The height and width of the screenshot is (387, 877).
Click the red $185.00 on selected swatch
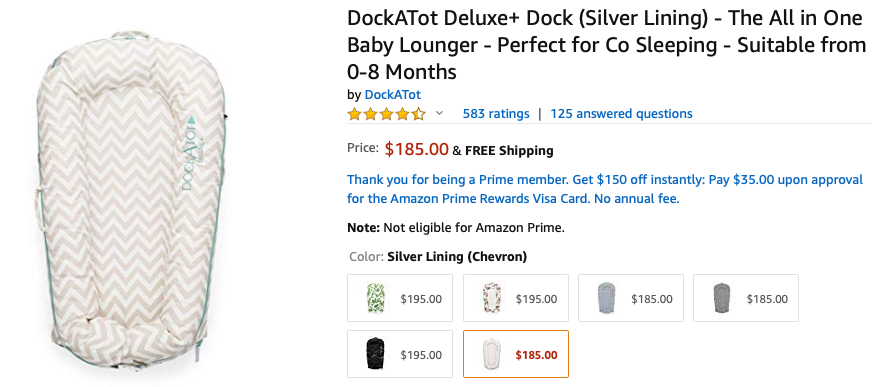point(536,355)
